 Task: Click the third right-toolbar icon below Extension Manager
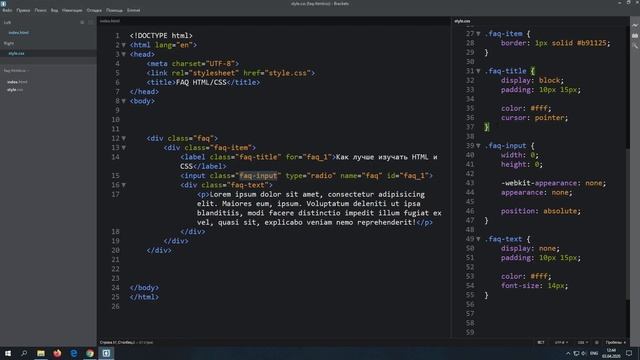pos(635,46)
